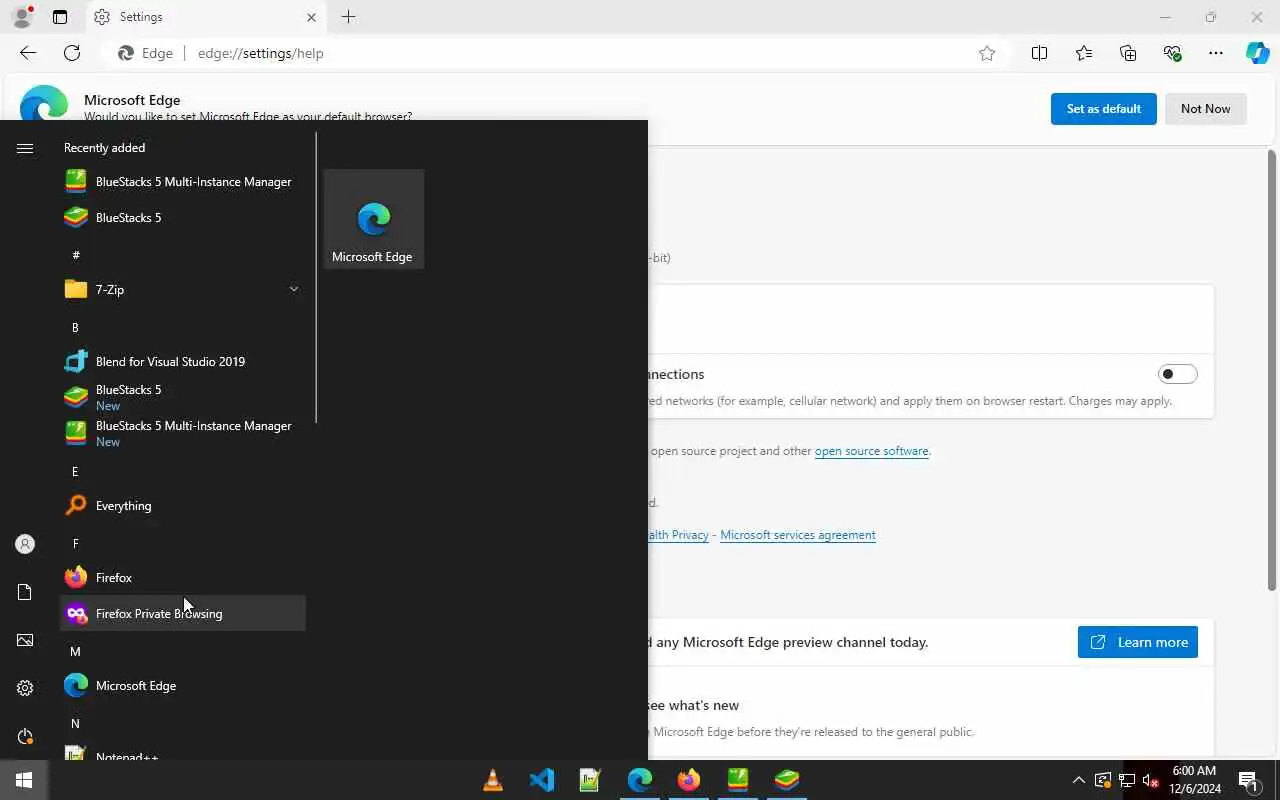Click the # group header in app list
Image resolution: width=1280 pixels, height=800 pixels.
(x=75, y=255)
